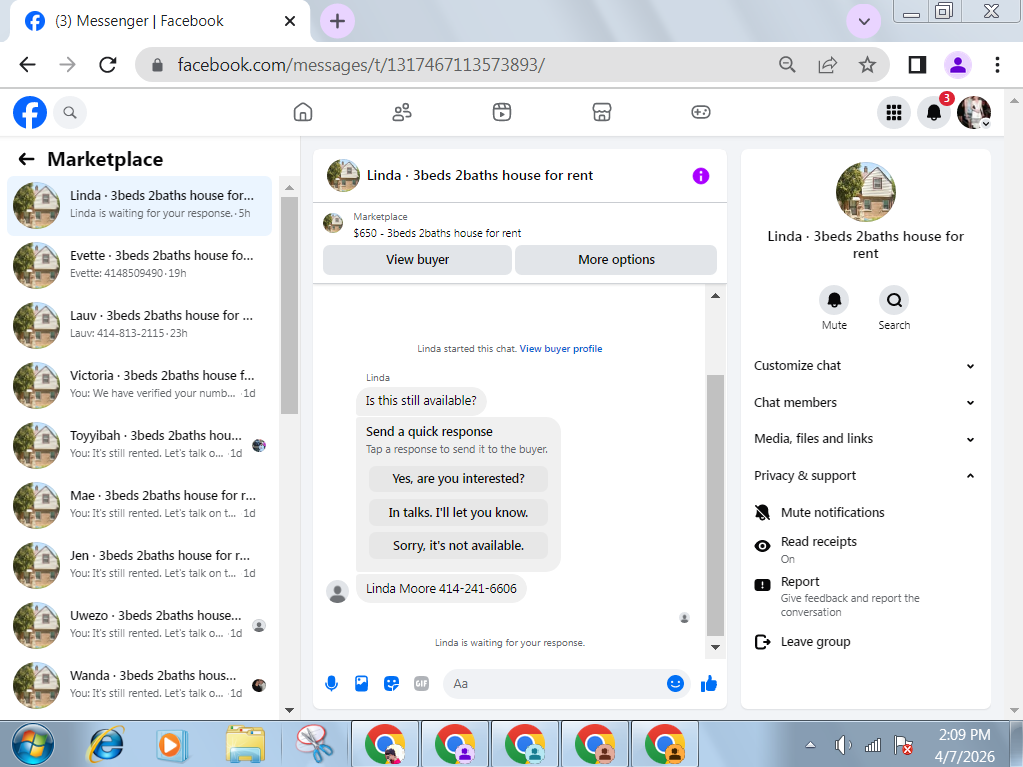Open Evette conversation in the list
This screenshot has width=1023, height=767.
click(x=140, y=265)
